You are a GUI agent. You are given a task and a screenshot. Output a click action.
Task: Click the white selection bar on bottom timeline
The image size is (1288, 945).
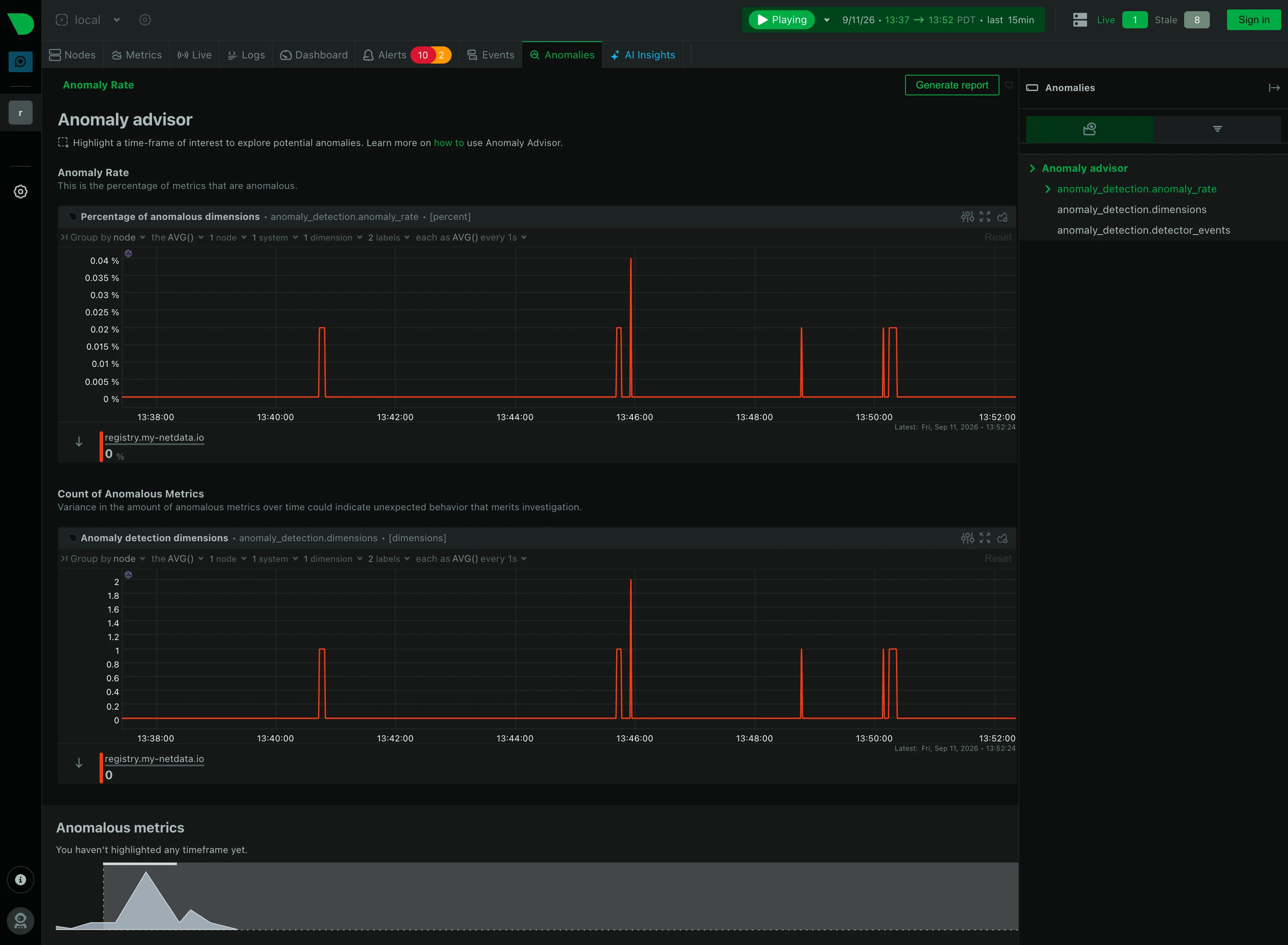click(x=140, y=864)
